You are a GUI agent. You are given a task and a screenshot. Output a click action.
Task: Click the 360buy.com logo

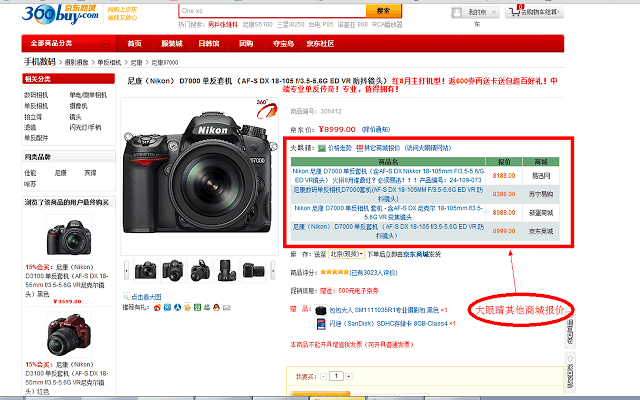pyautogui.click(x=60, y=15)
